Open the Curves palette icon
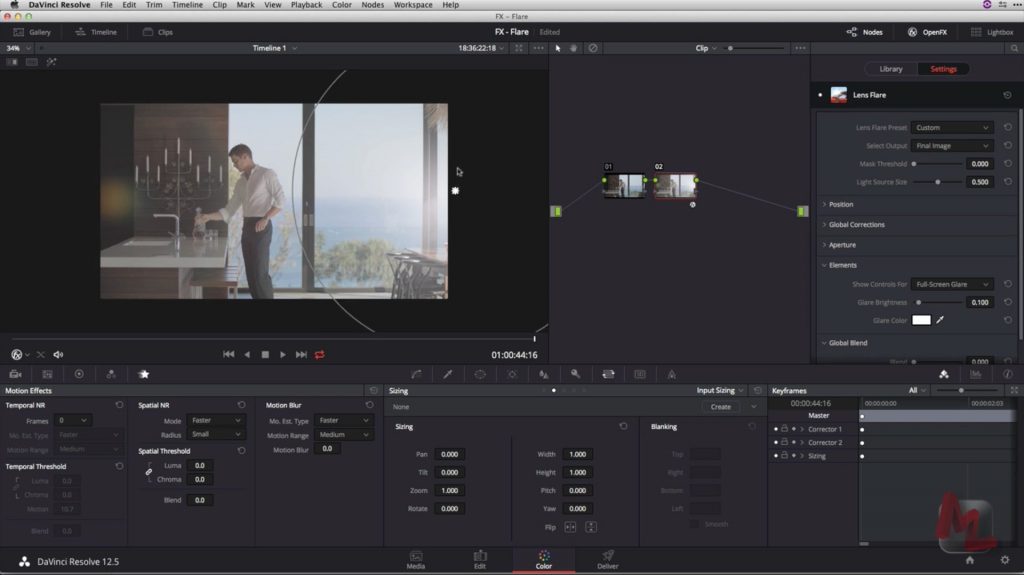Viewport: 1024px width, 575px height. [416, 374]
